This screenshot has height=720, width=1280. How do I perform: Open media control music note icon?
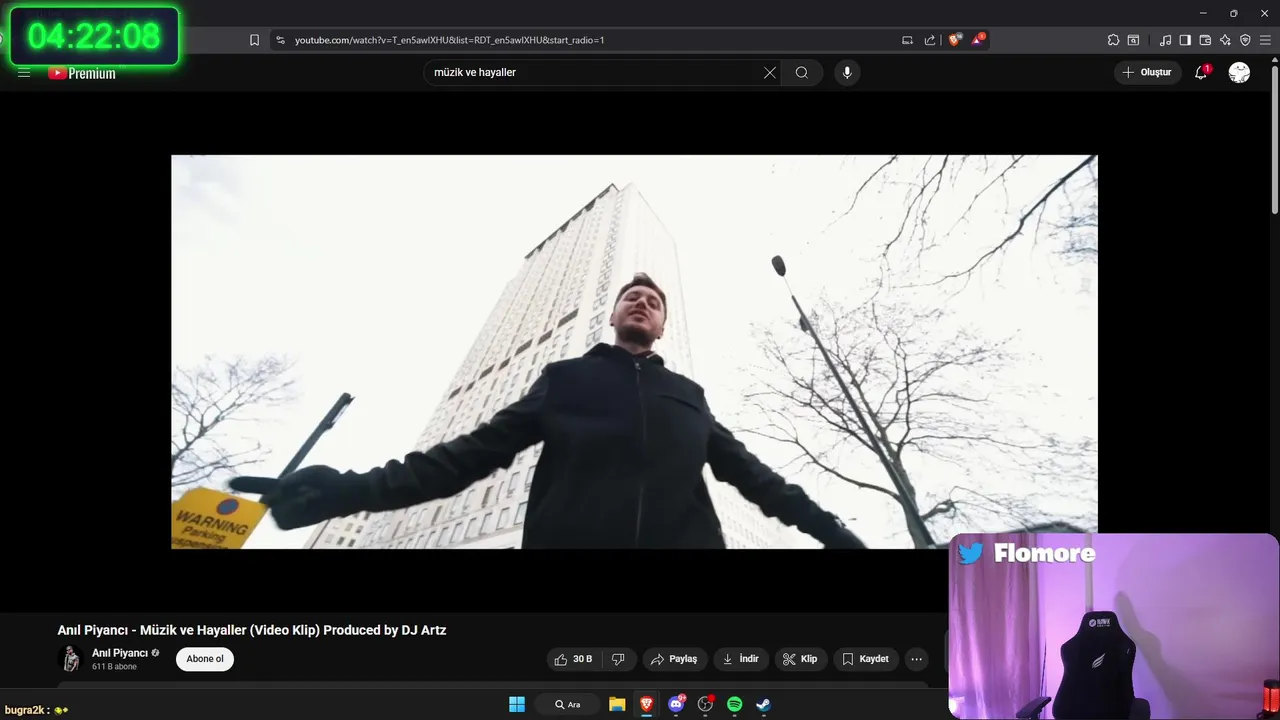pyautogui.click(x=1165, y=40)
